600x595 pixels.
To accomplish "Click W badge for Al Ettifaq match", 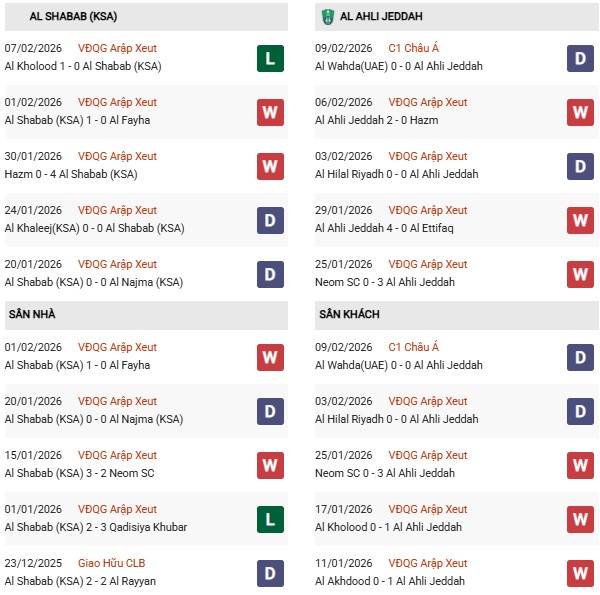I will click(x=580, y=220).
